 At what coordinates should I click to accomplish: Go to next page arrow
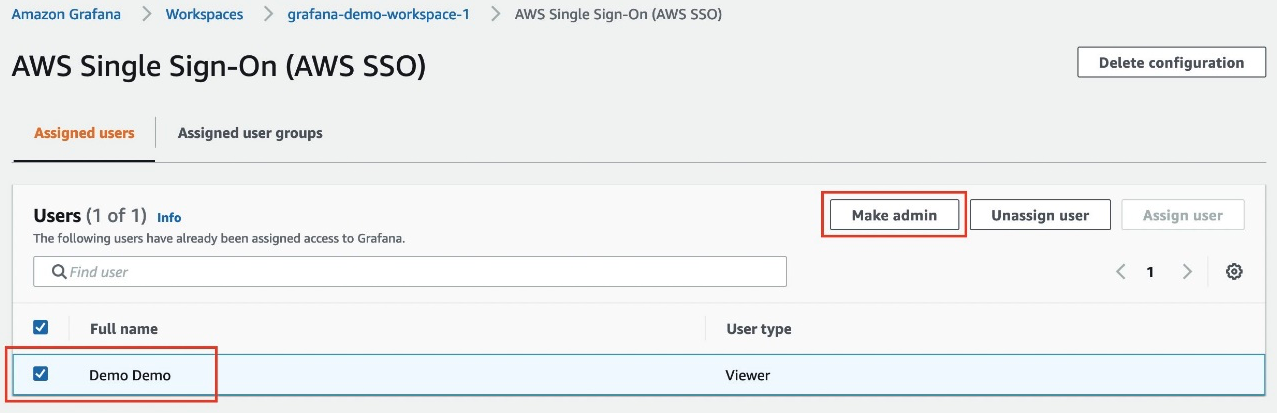(x=1187, y=272)
